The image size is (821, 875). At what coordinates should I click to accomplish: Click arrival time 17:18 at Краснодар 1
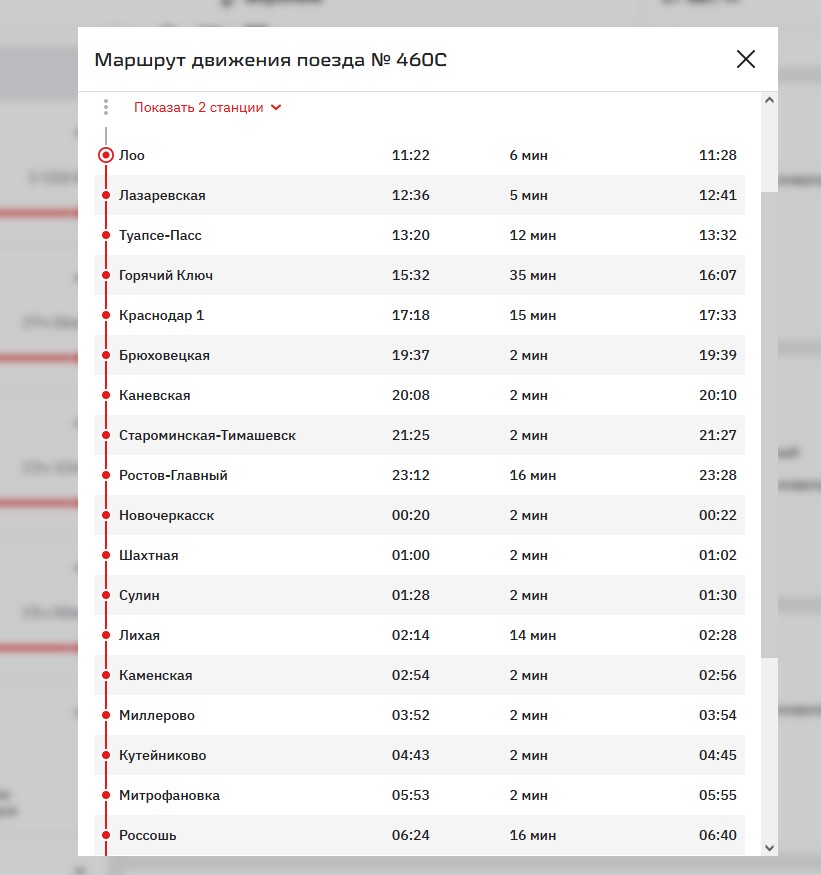click(411, 315)
